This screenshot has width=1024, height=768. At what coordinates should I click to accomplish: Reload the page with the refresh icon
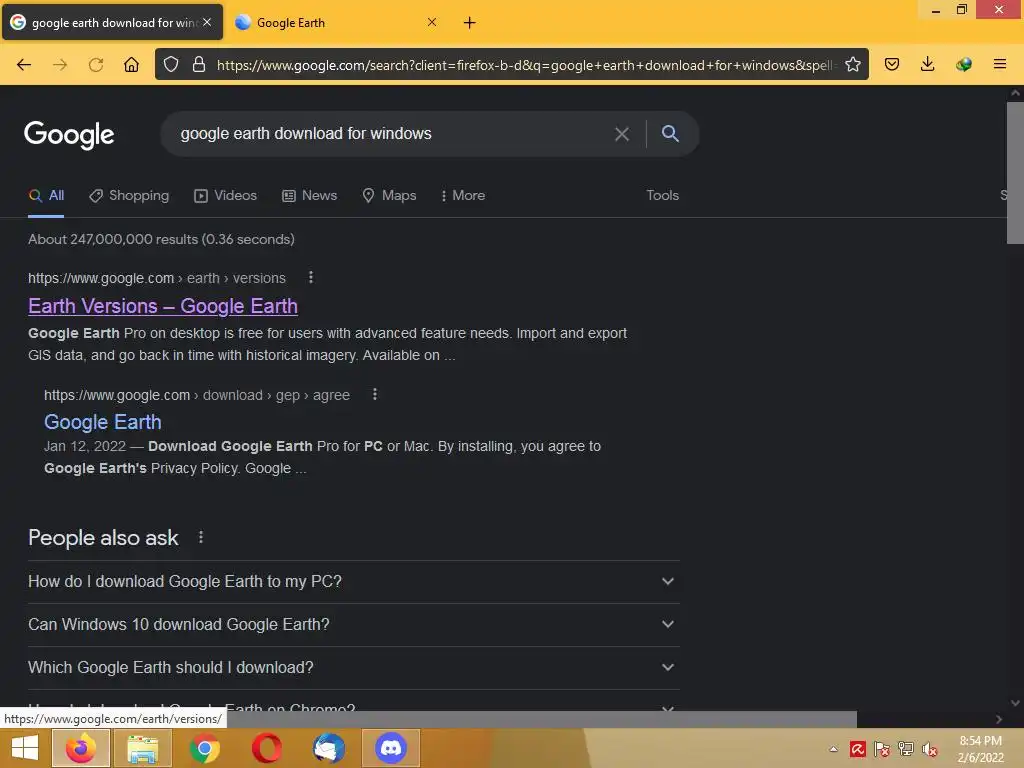click(96, 65)
